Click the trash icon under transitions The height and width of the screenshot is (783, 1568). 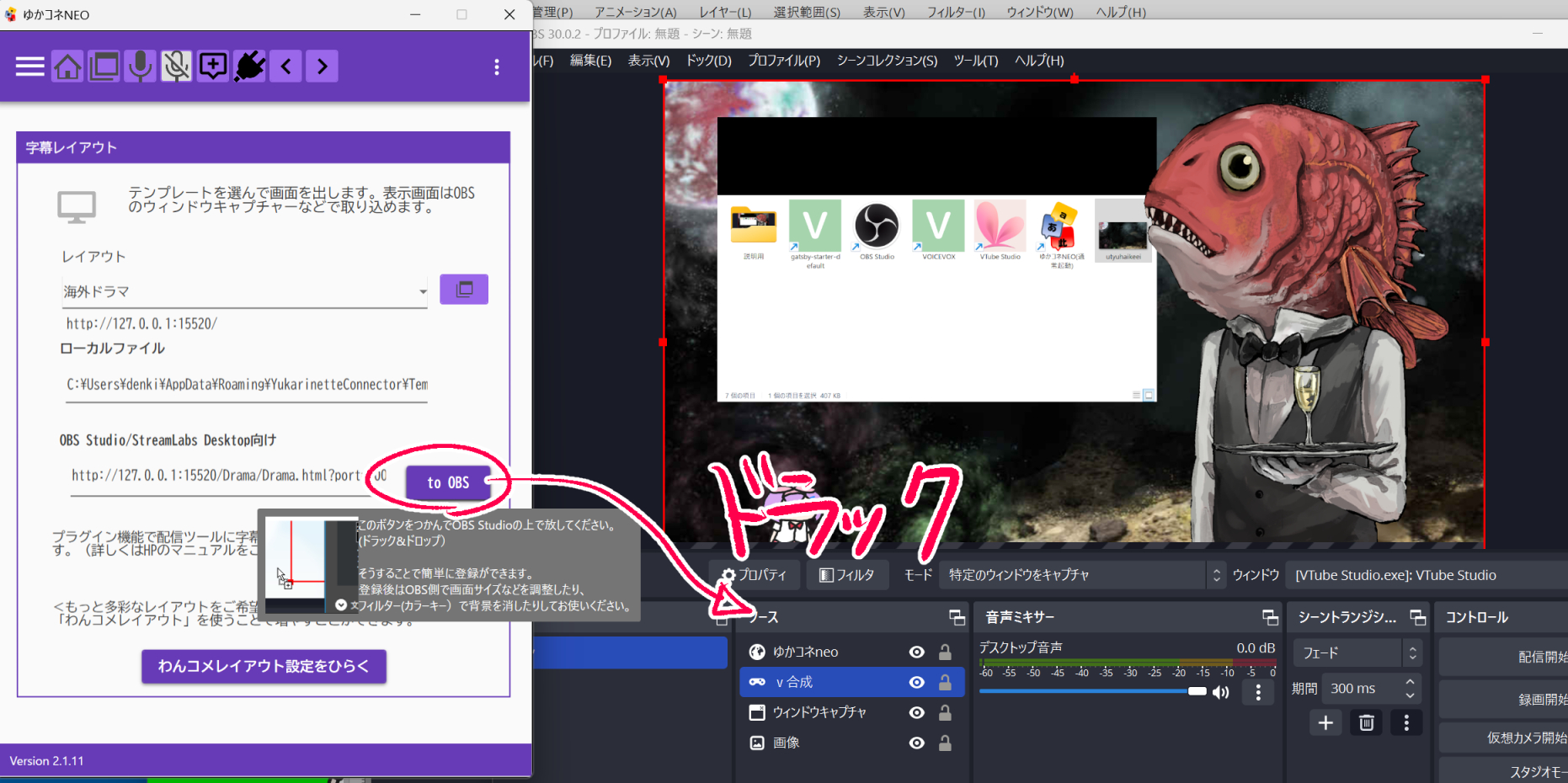(x=1367, y=722)
